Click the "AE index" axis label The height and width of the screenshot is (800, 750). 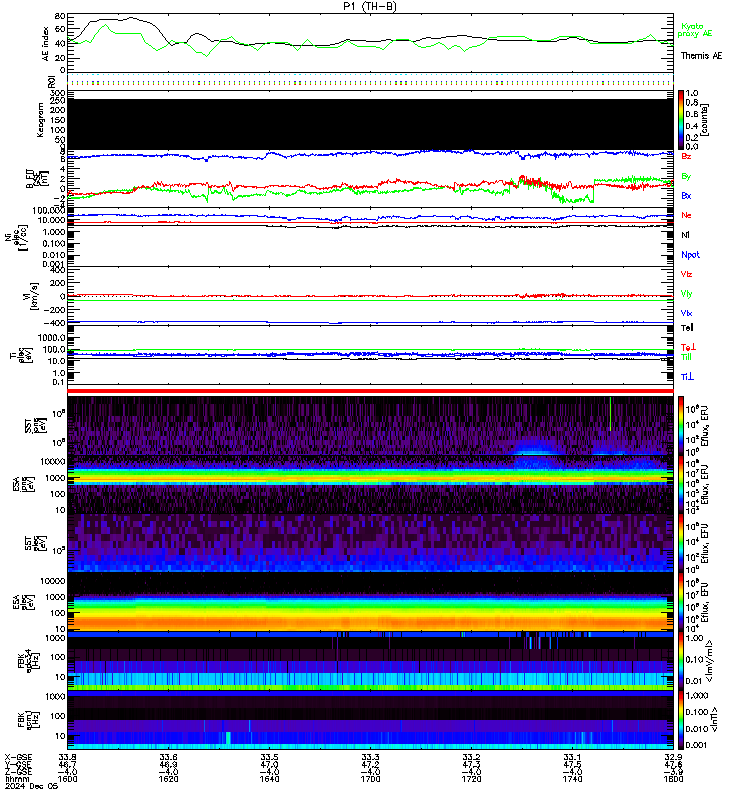pyautogui.click(x=45, y=43)
